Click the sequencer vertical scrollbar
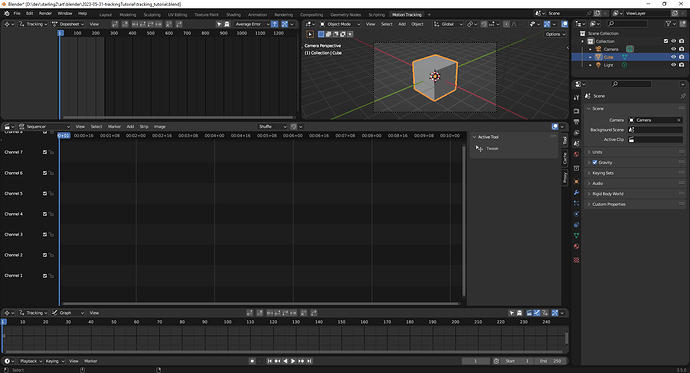 click(463, 221)
